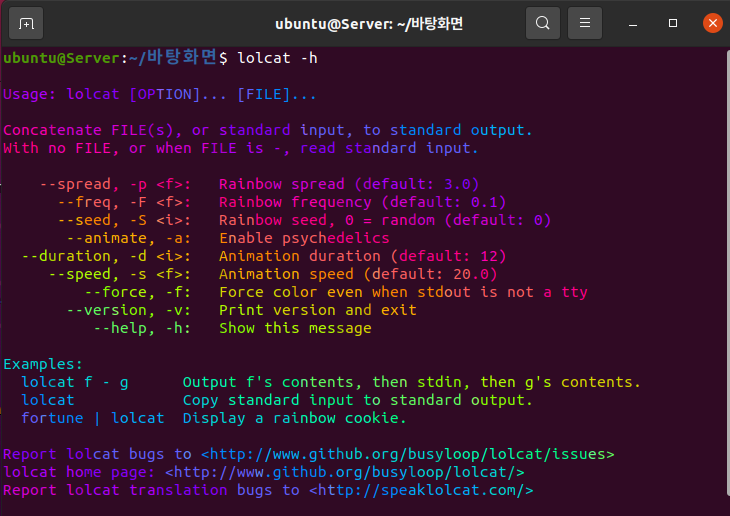This screenshot has width=730, height=516.
Task: Close the terminal with the orange X button
Action: 713,23
